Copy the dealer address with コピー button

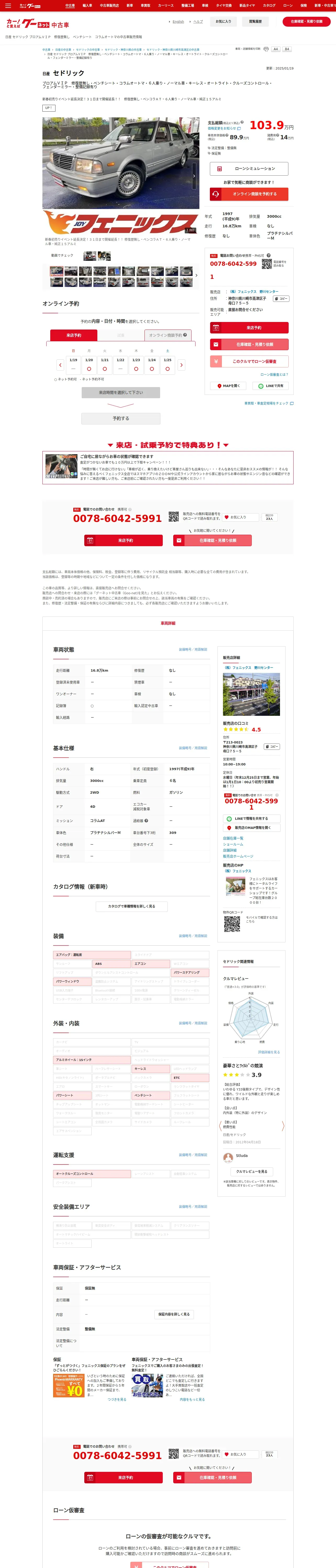(x=281, y=299)
